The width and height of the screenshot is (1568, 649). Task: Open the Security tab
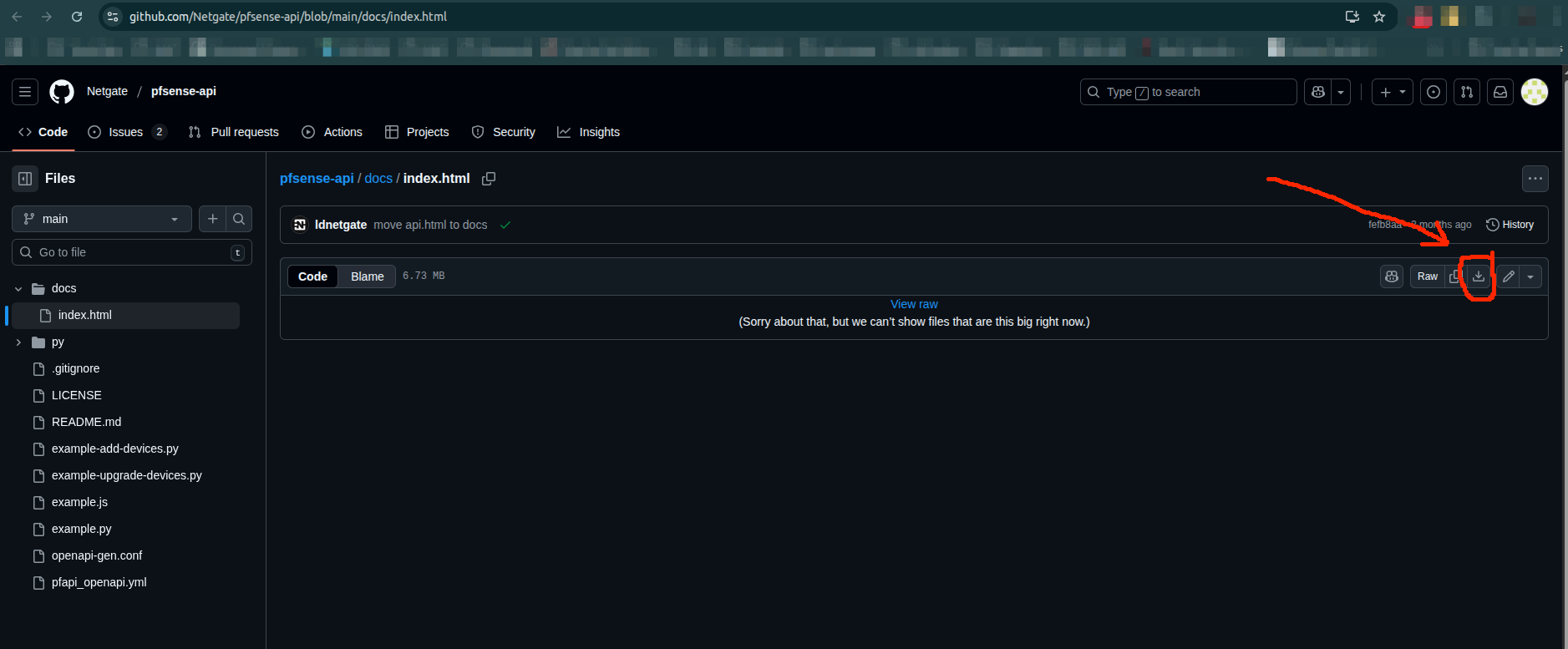pyautogui.click(x=504, y=132)
